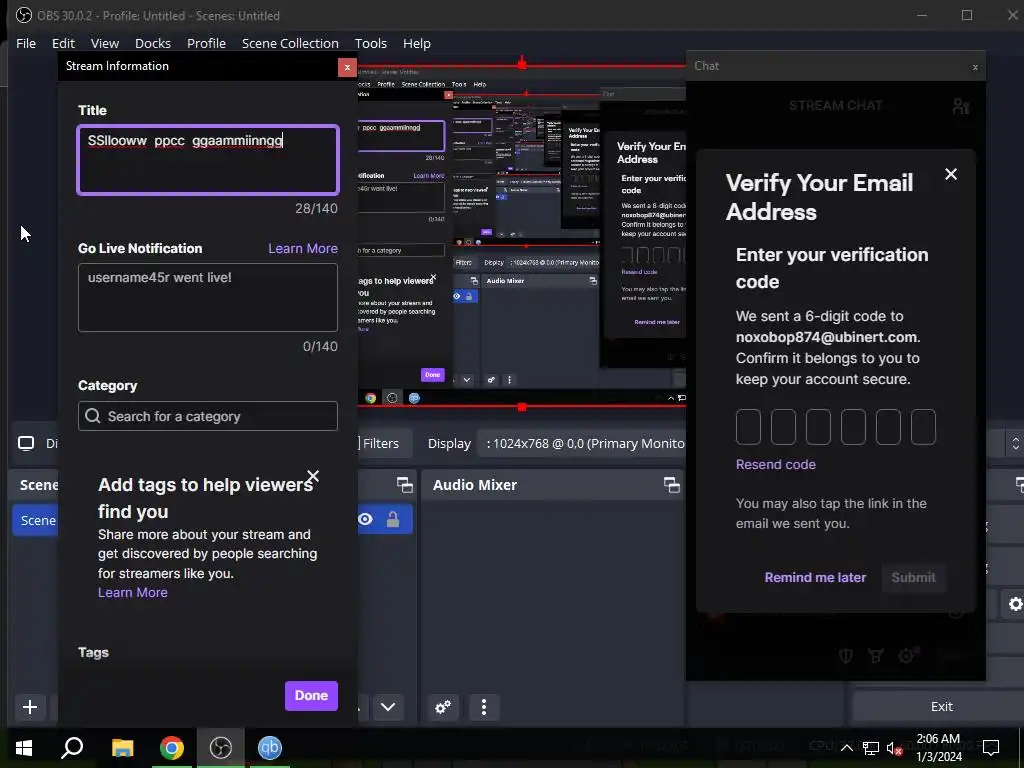The height and width of the screenshot is (768, 1024).
Task: Open Learn More link beside Go Live Notification
Action: point(303,248)
